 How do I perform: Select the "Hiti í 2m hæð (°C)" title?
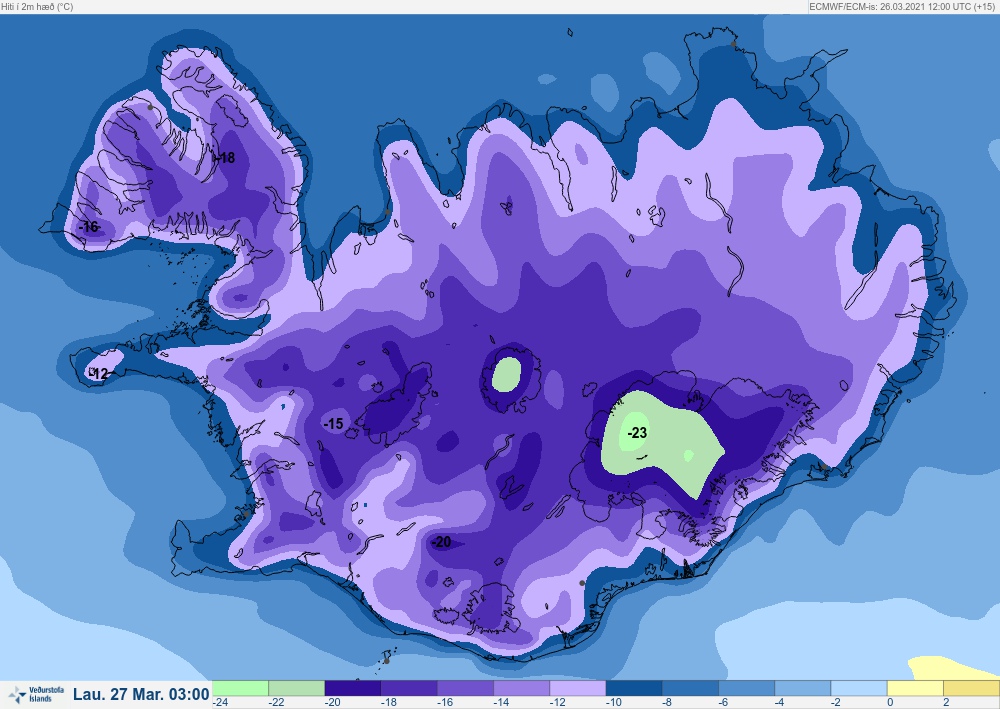coord(37,6)
